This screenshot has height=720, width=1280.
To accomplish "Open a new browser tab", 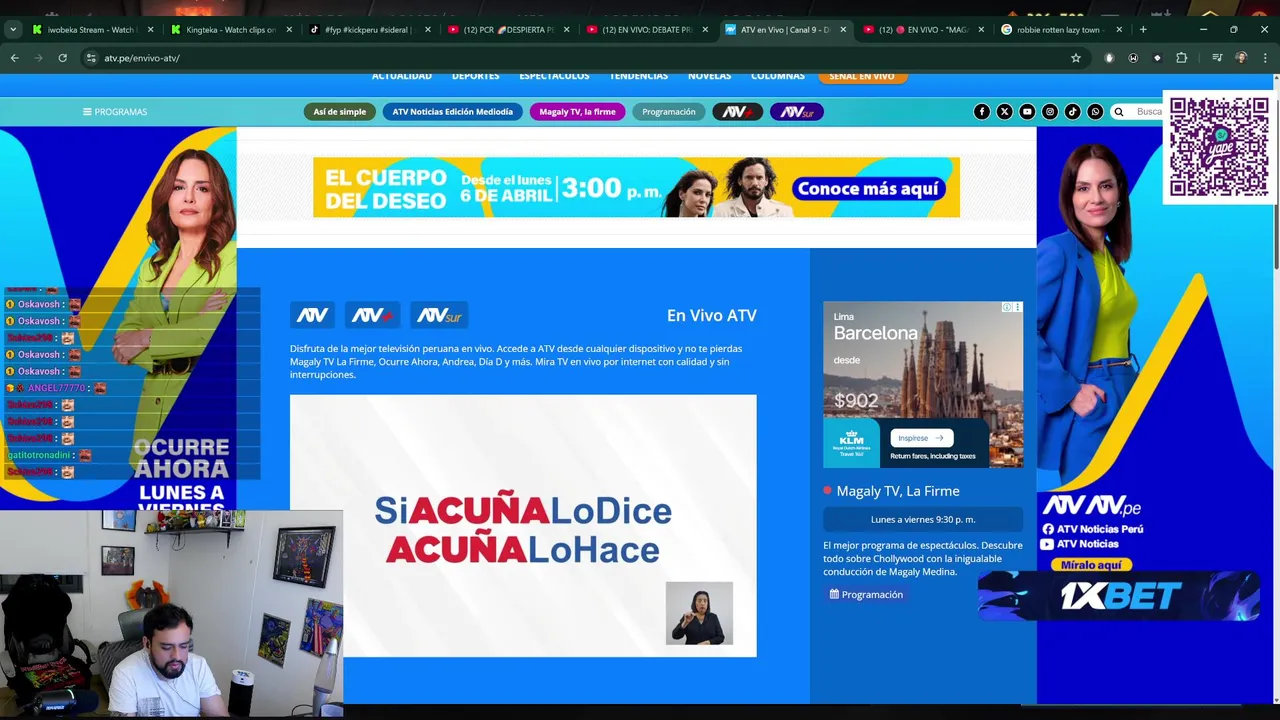I will (1143, 30).
